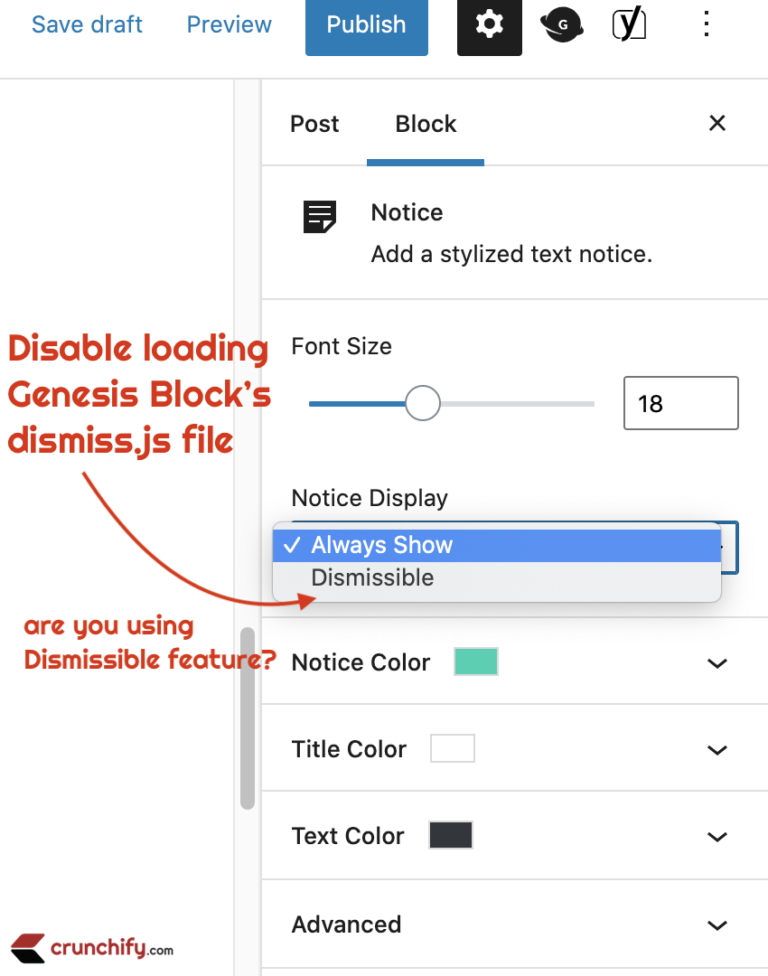Expand the Title Color section
Screen dimensions: 768x976
(717, 749)
